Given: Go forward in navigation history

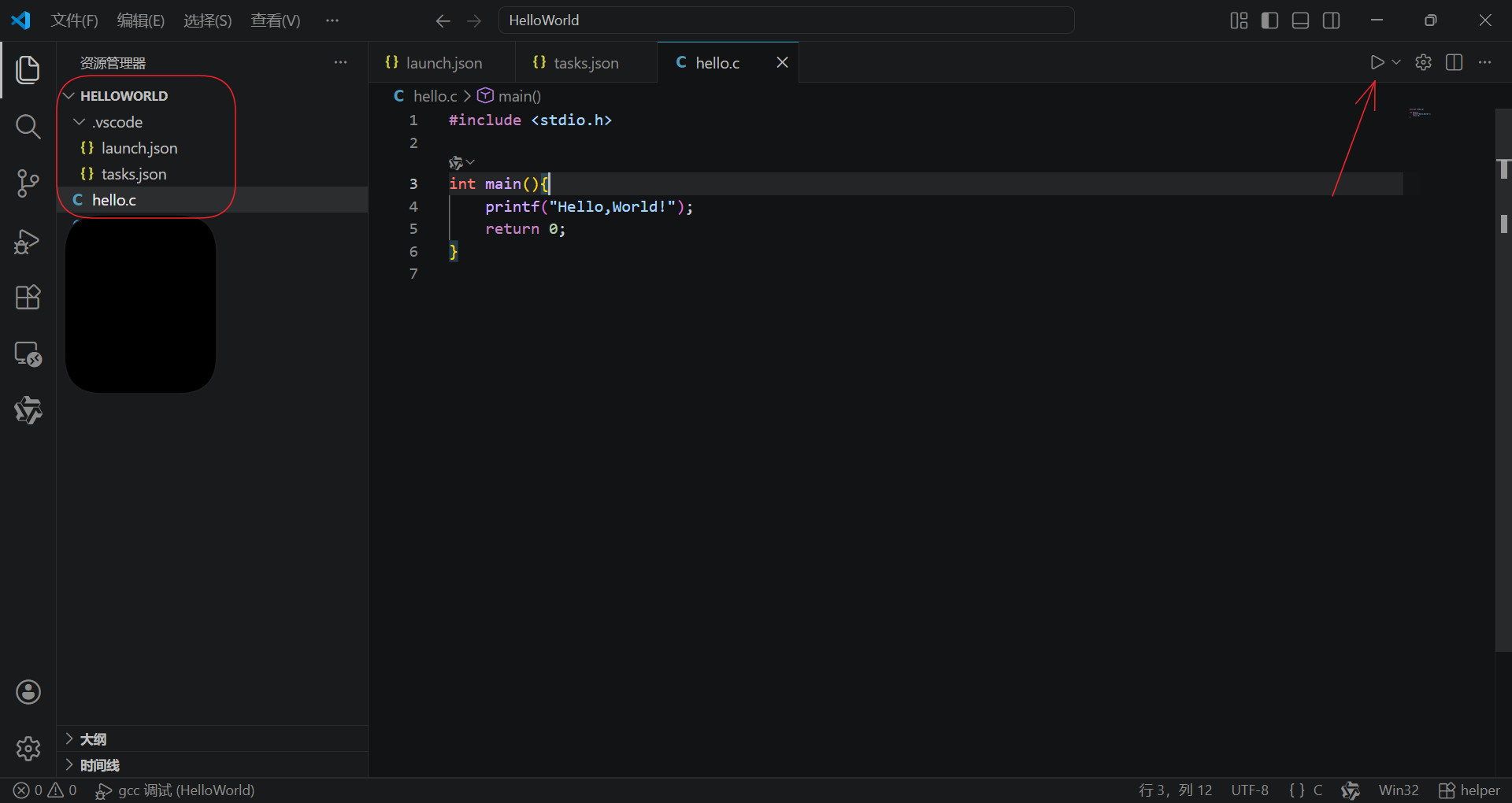Looking at the screenshot, I should coord(473,20).
